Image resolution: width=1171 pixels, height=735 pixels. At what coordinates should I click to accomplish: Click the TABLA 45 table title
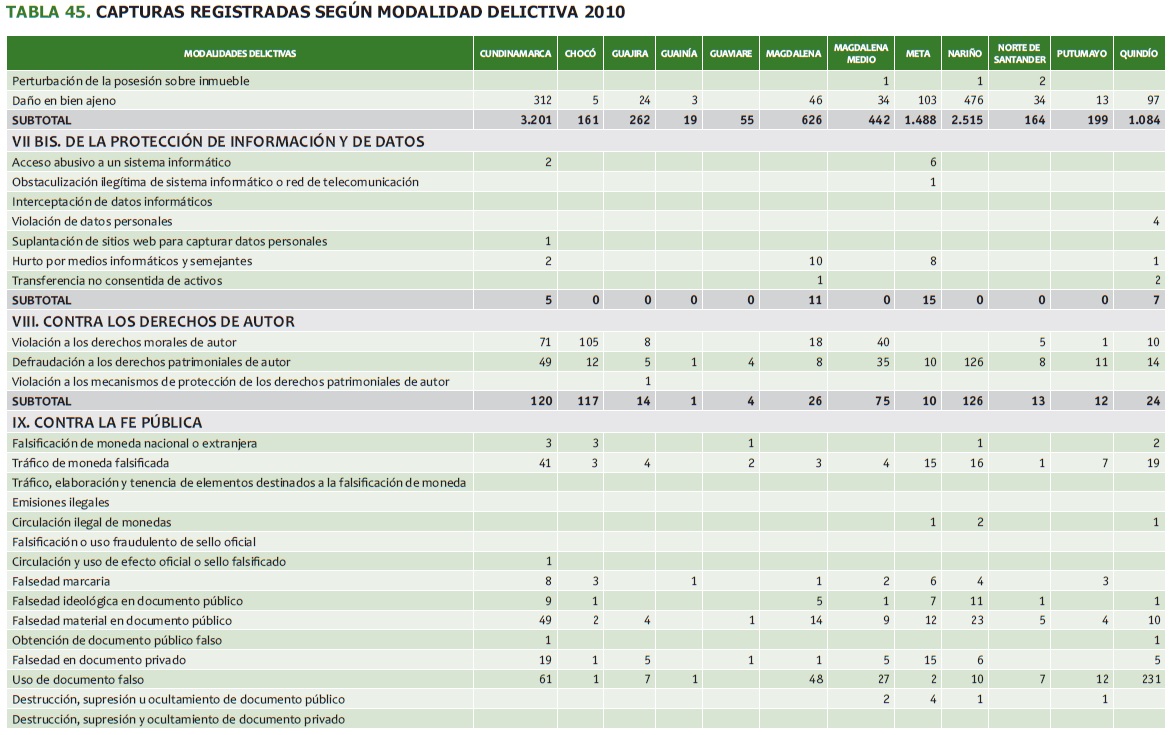[316, 12]
